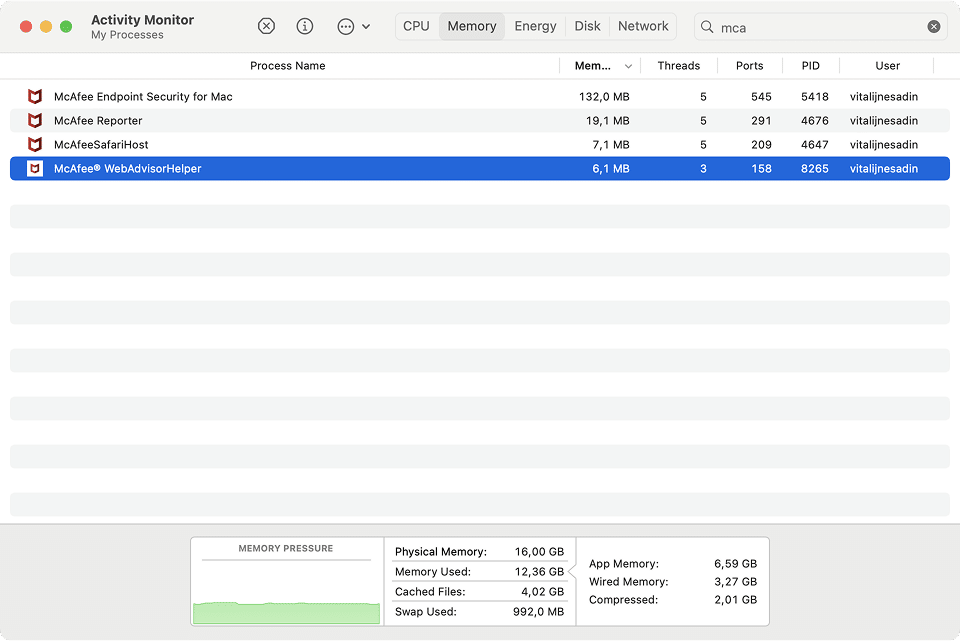The width and height of the screenshot is (960, 641).
Task: Sort by the Threads column header
Action: click(x=678, y=66)
